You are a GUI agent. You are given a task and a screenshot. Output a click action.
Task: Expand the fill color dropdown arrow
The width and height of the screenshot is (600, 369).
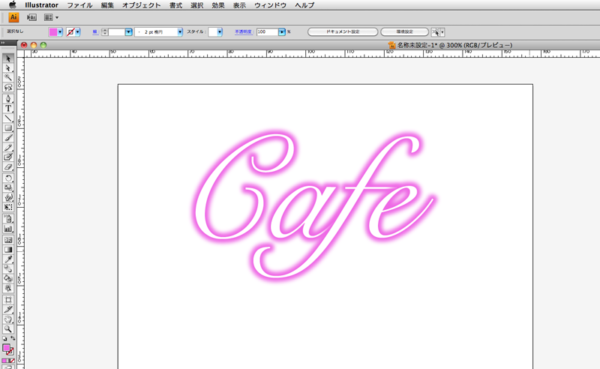(x=60, y=32)
